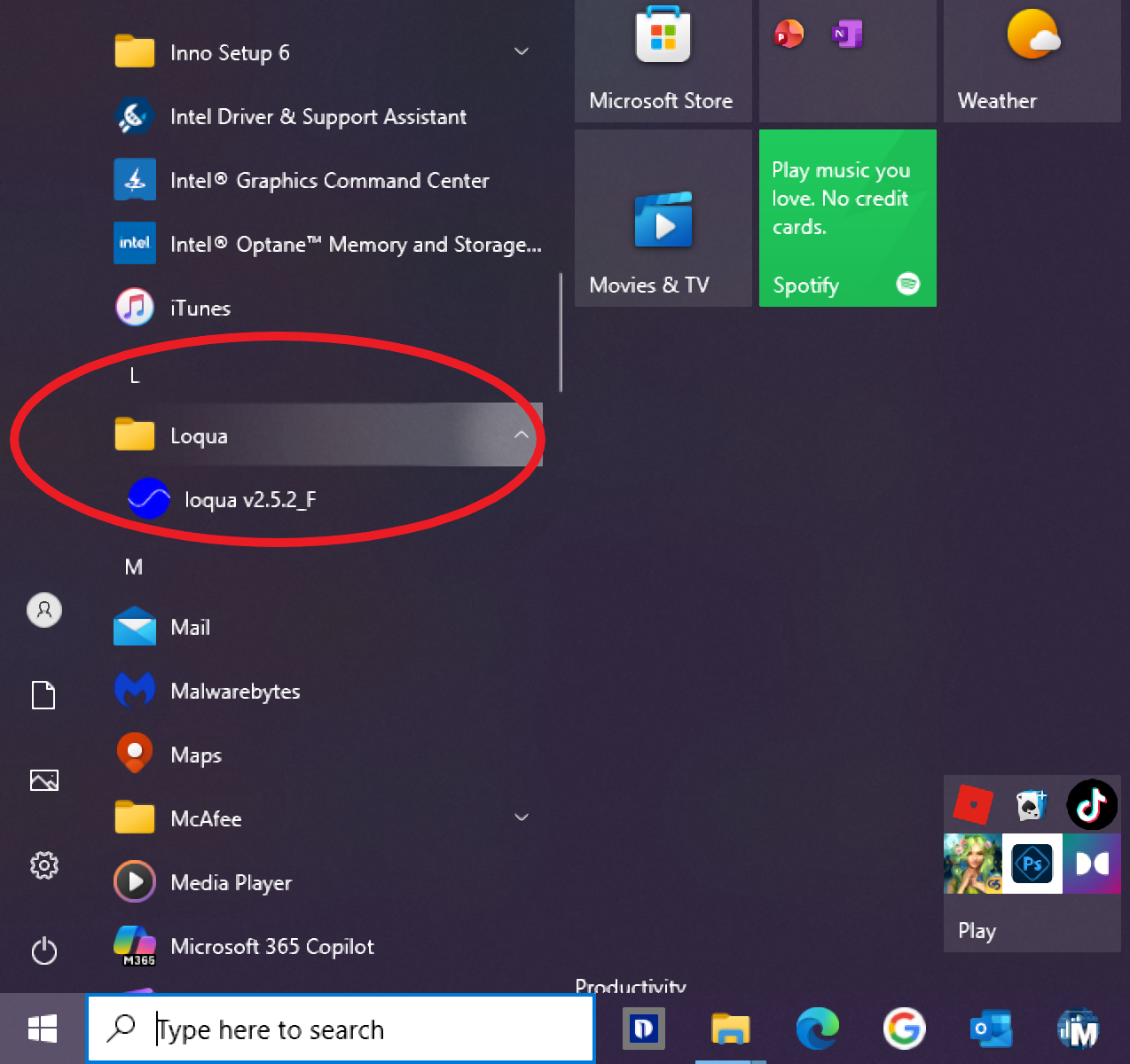
Task: Launch Media Player
Action: click(326, 882)
